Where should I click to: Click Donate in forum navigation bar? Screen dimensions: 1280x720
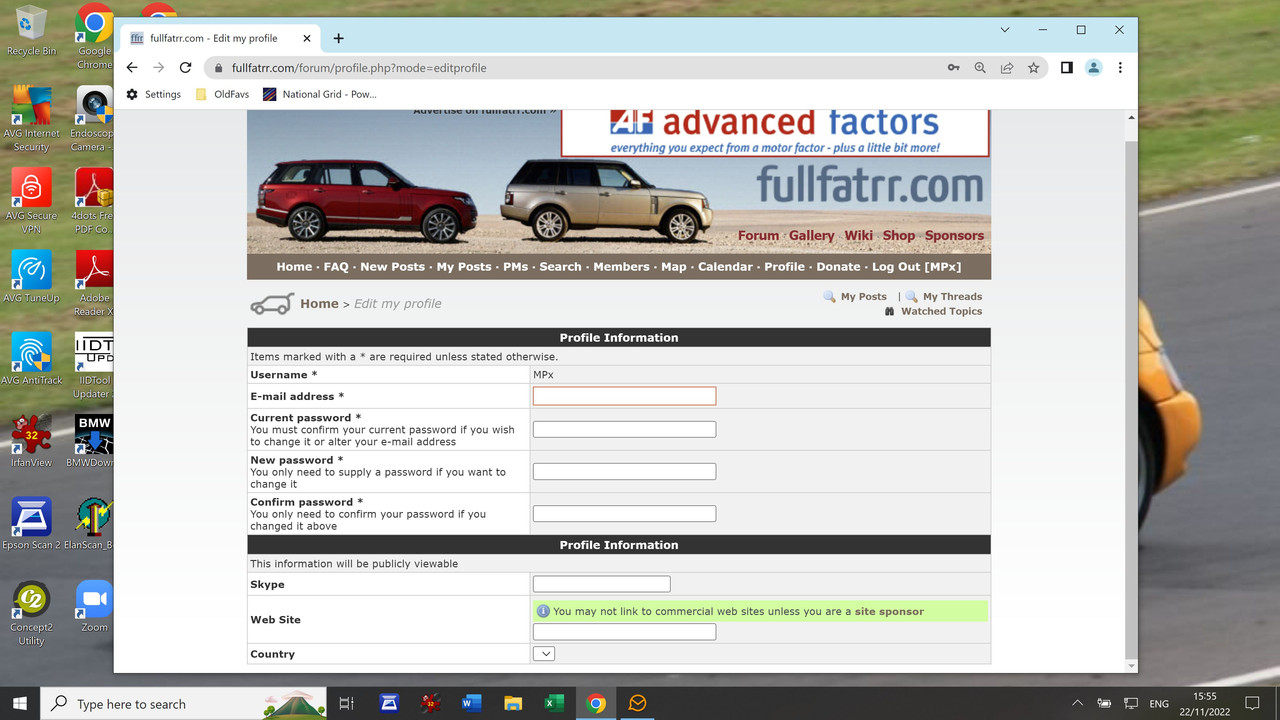(x=838, y=267)
